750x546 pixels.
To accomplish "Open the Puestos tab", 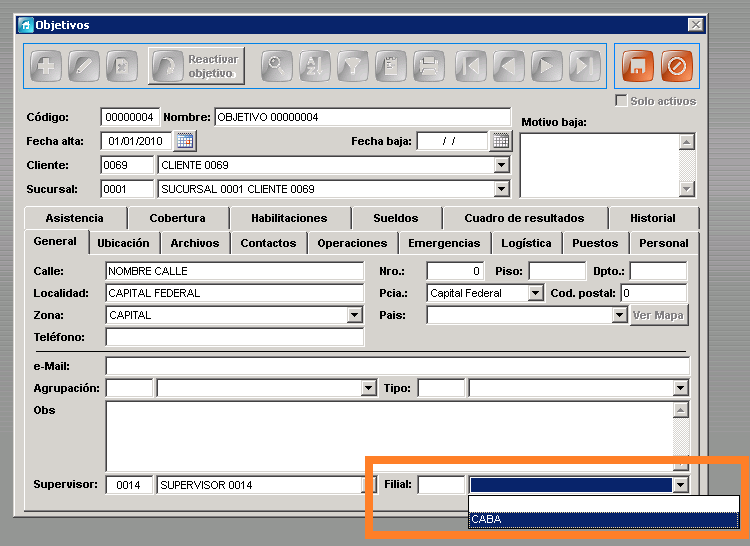I will [595, 243].
